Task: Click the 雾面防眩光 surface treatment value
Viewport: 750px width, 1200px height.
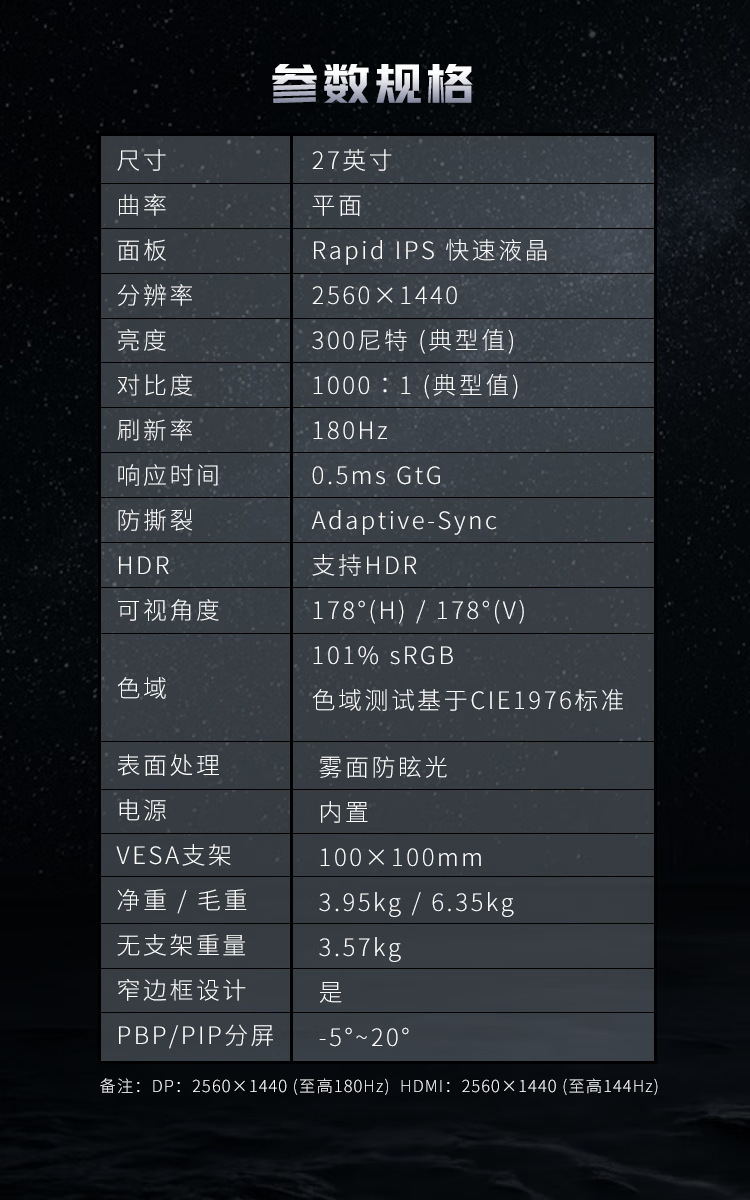Action: pyautogui.click(x=383, y=768)
